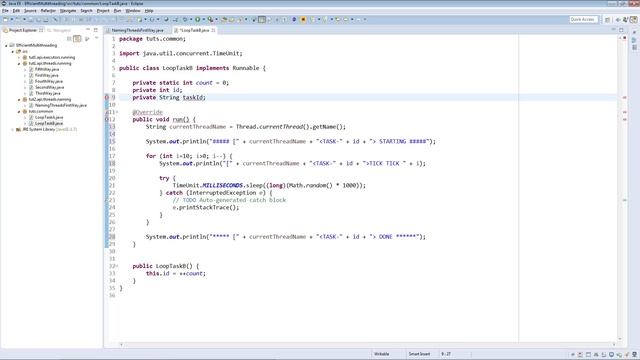
Task: Click the @Override annotation on line 11
Action: (147, 112)
